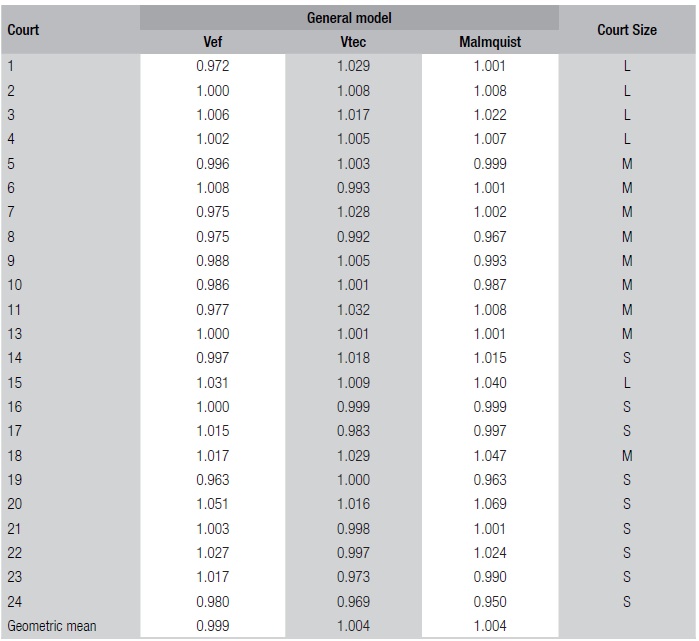The width and height of the screenshot is (699, 641).
Task: Click the Court Size column header
Action: 627,30
